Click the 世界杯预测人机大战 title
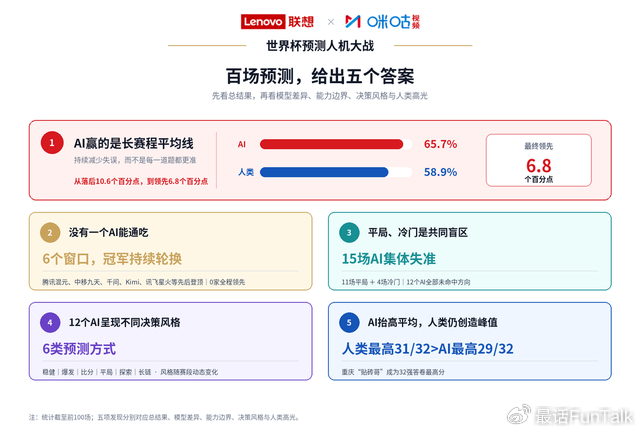The image size is (640, 432). pos(320,46)
